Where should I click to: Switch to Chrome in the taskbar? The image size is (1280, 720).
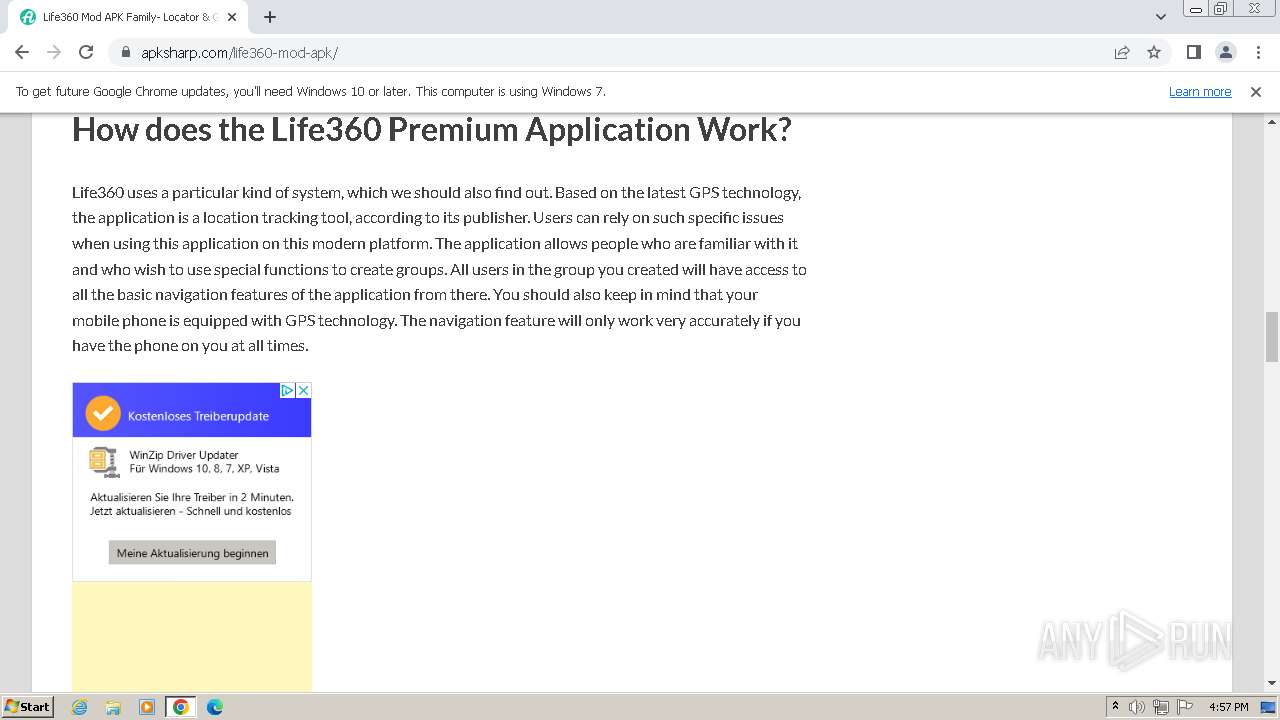point(181,707)
